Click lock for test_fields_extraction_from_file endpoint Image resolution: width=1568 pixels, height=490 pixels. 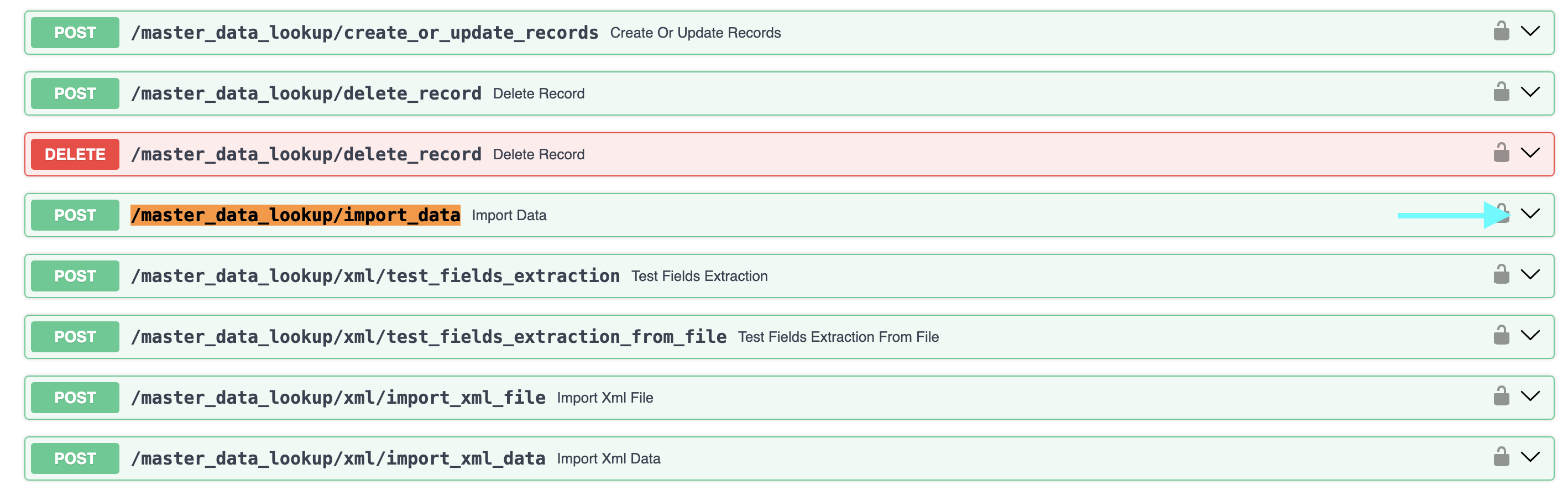(1501, 335)
